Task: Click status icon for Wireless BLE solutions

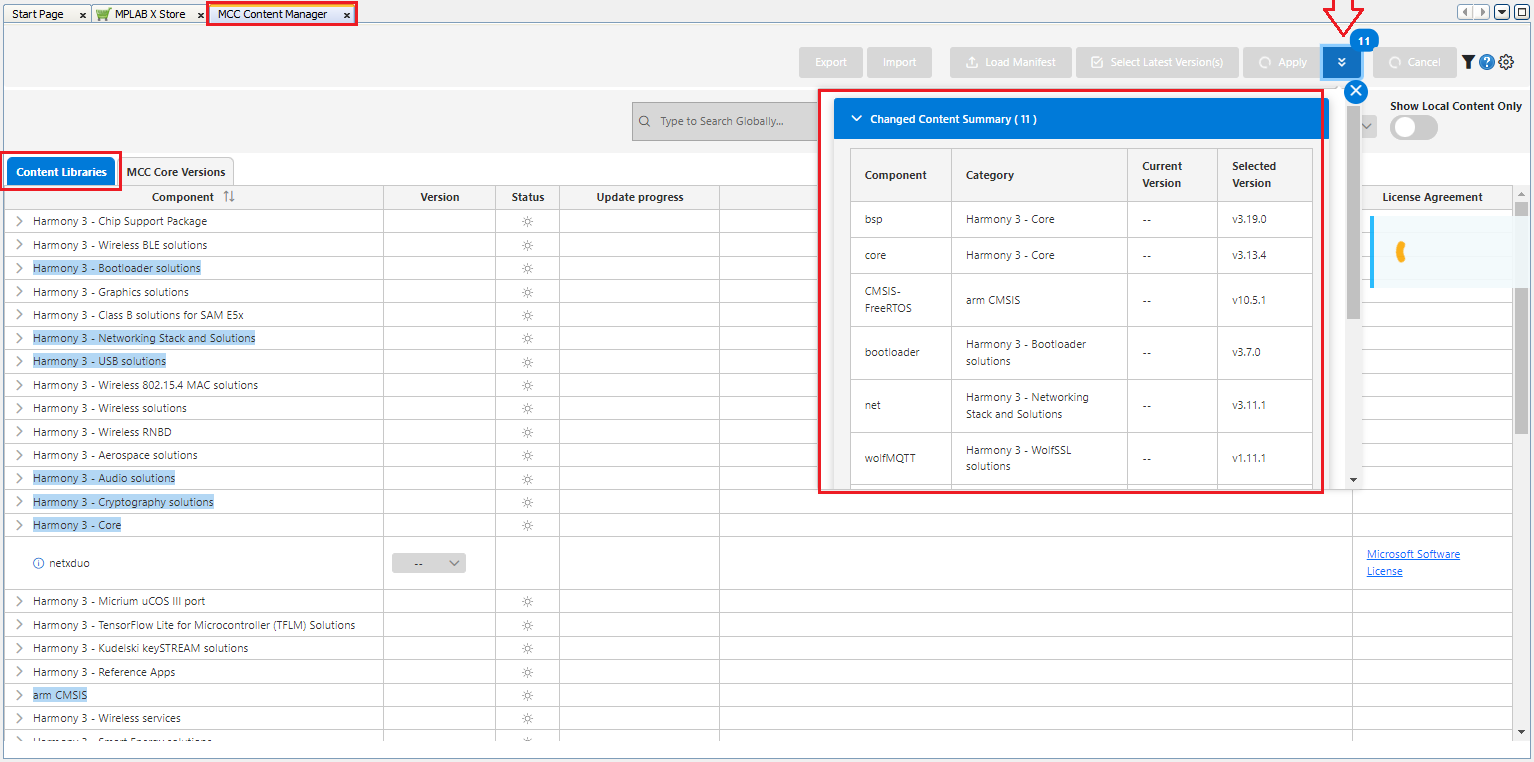Action: (x=527, y=245)
